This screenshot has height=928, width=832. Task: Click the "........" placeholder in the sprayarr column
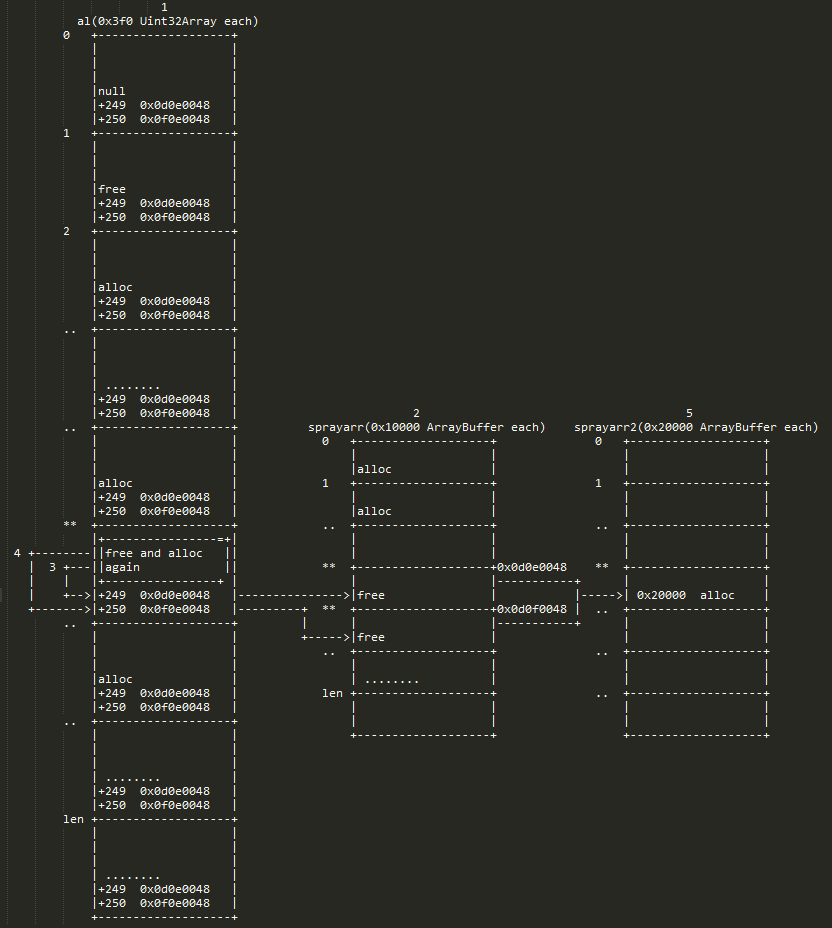coord(392,681)
